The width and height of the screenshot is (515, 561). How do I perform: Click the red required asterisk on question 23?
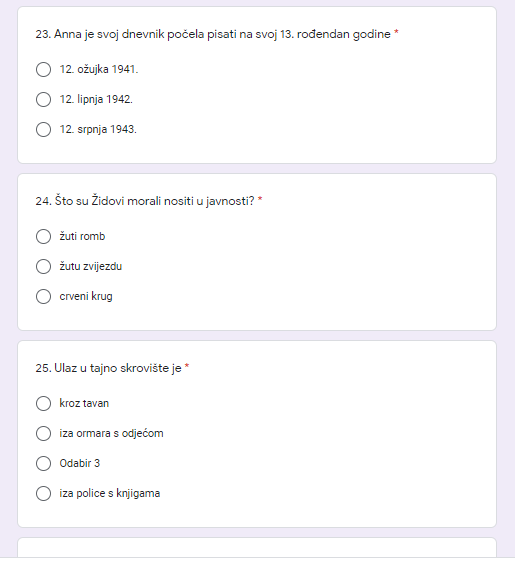(x=396, y=32)
